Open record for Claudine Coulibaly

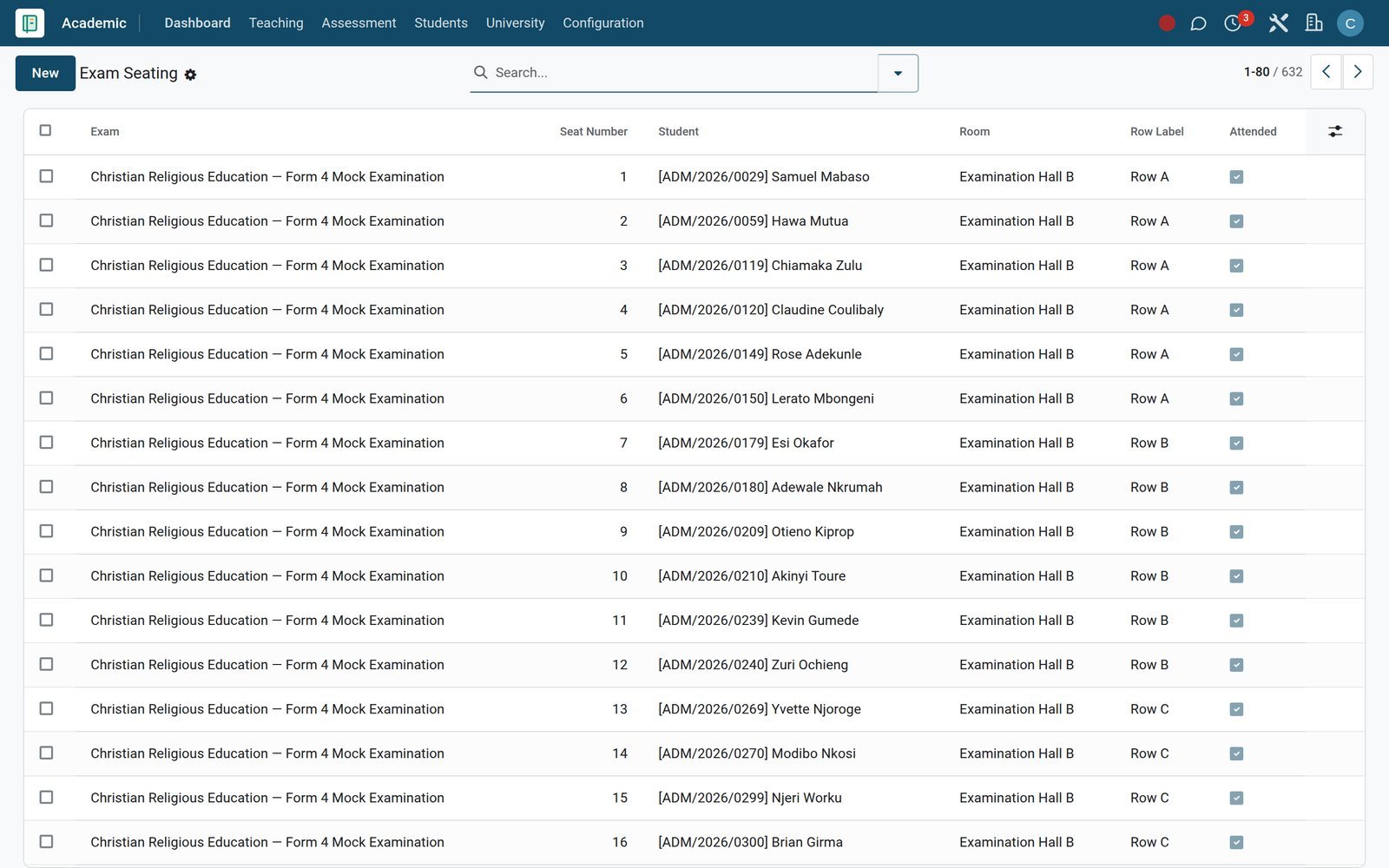(771, 310)
